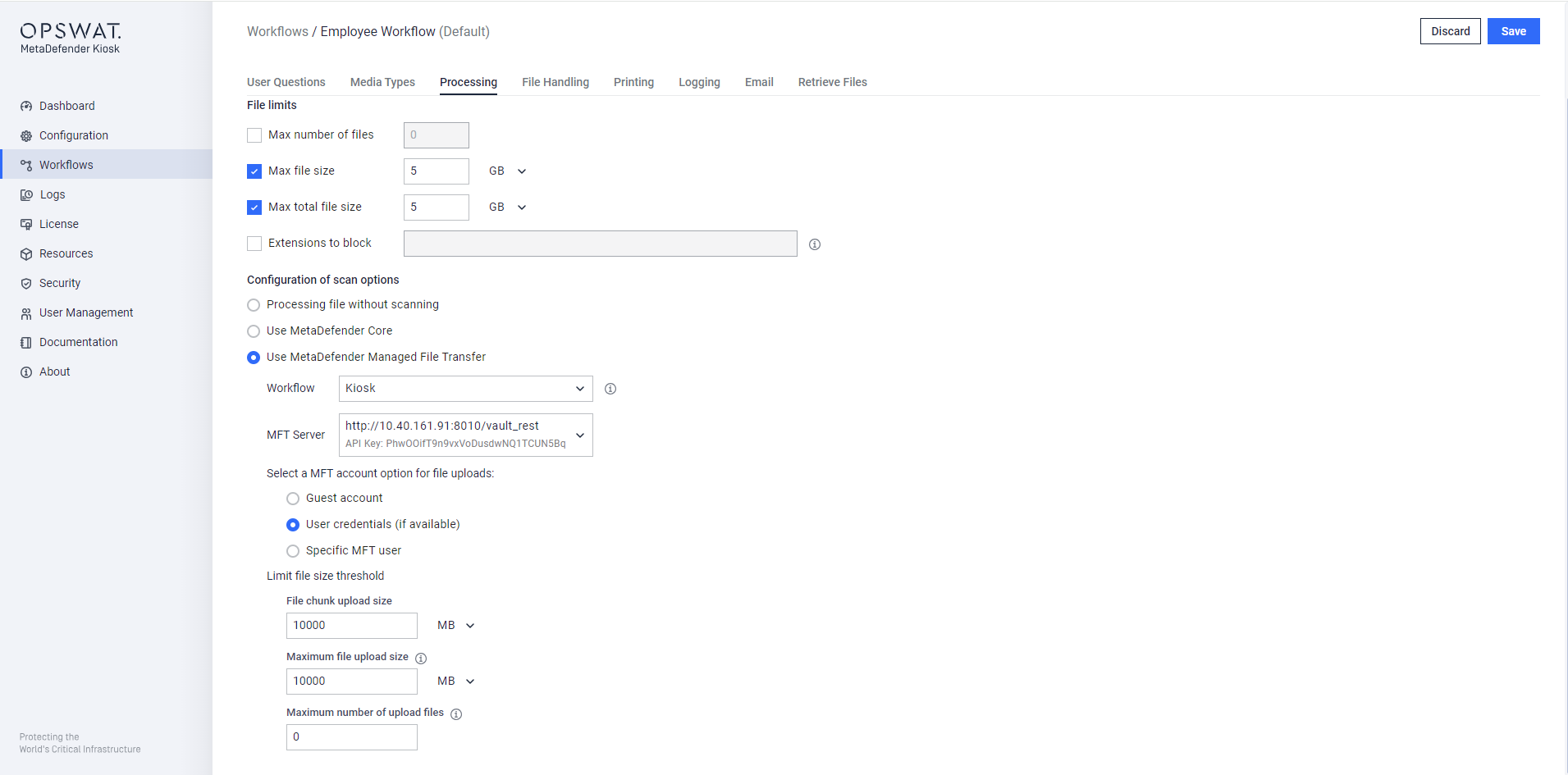Viewport: 1568px width, 775px height.
Task: Switch to the File Handling tab
Action: 555,82
